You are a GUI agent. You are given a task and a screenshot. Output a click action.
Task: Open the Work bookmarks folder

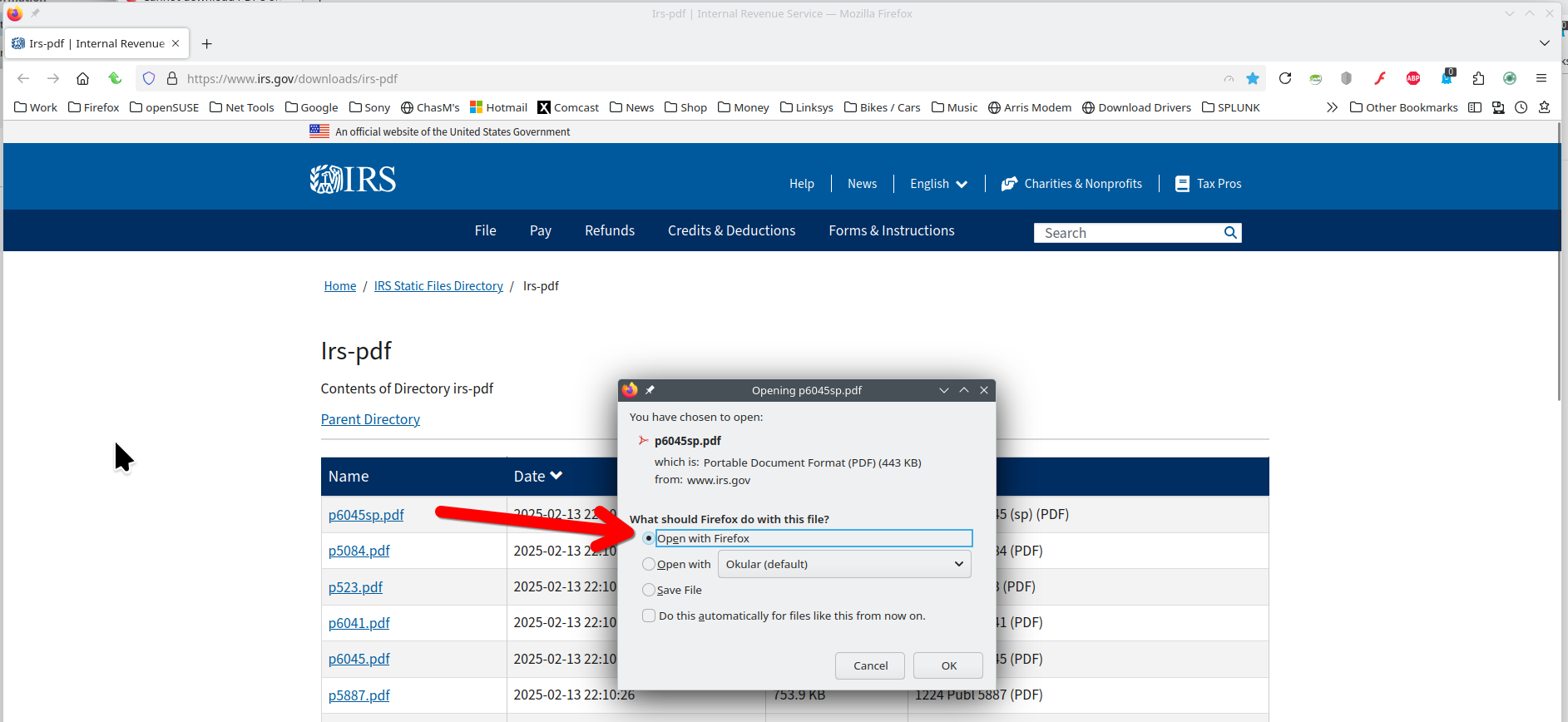[x=36, y=107]
